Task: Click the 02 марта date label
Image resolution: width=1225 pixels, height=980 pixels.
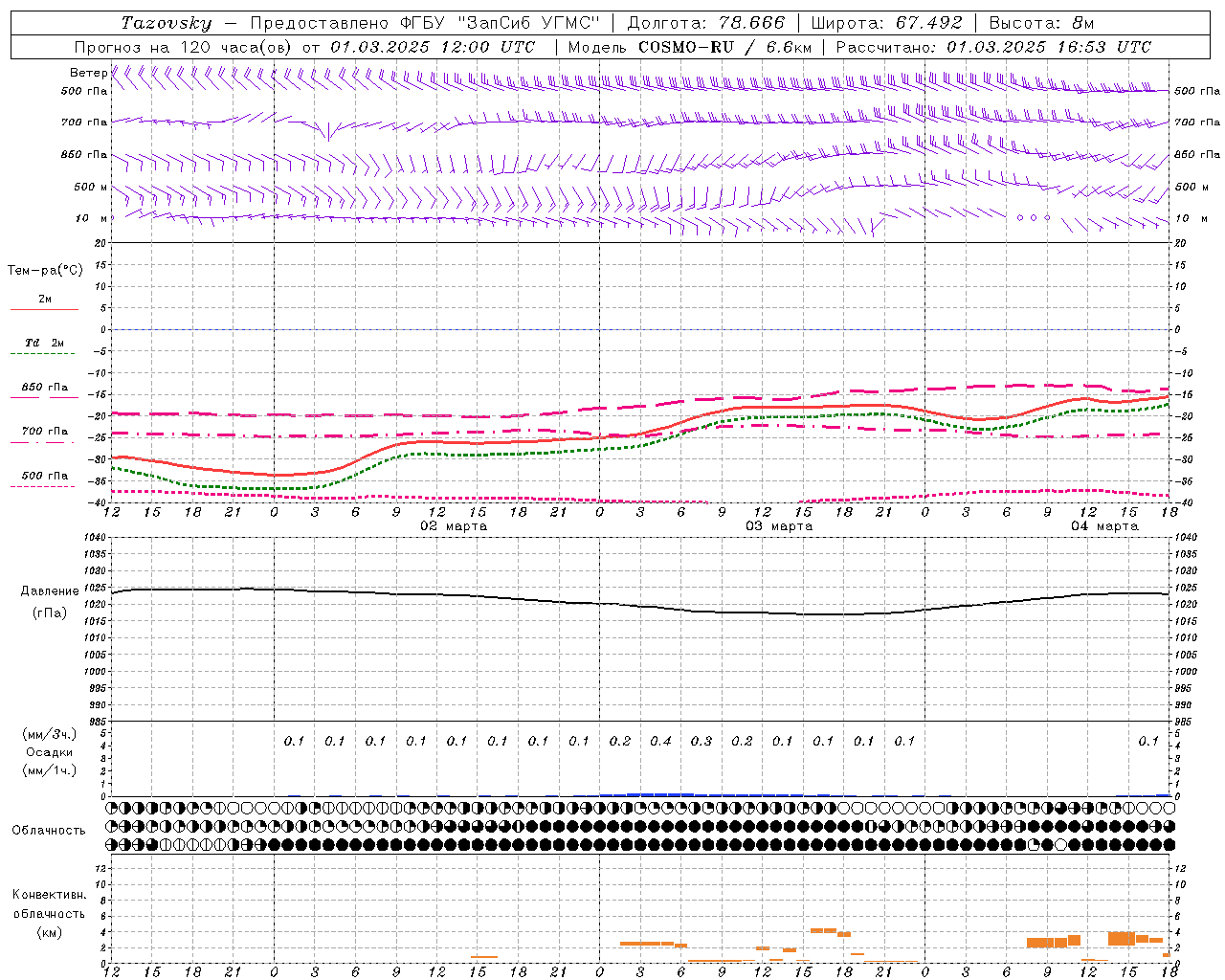Action: [x=454, y=526]
